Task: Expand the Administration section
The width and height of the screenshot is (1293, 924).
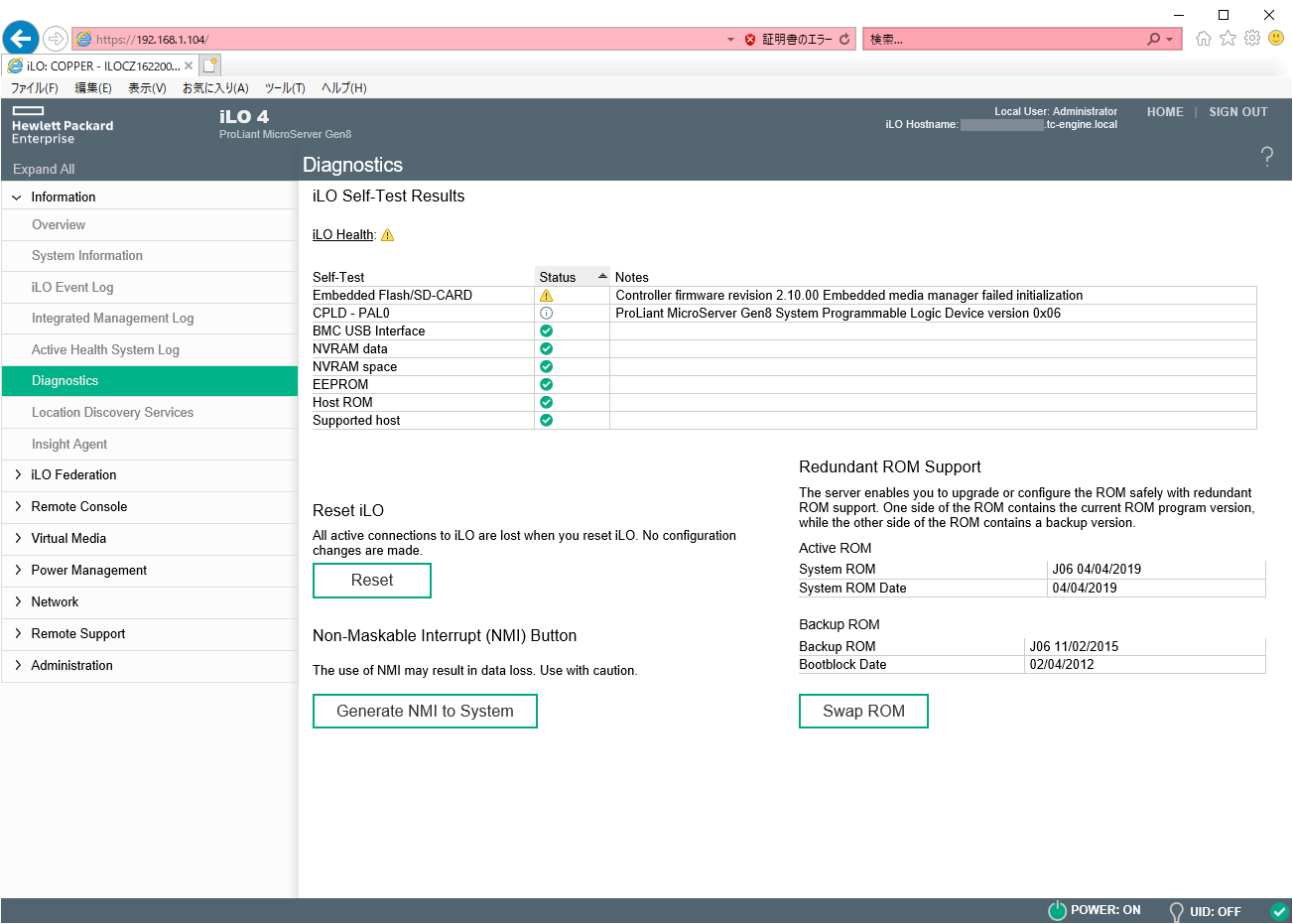Action: 17,666
